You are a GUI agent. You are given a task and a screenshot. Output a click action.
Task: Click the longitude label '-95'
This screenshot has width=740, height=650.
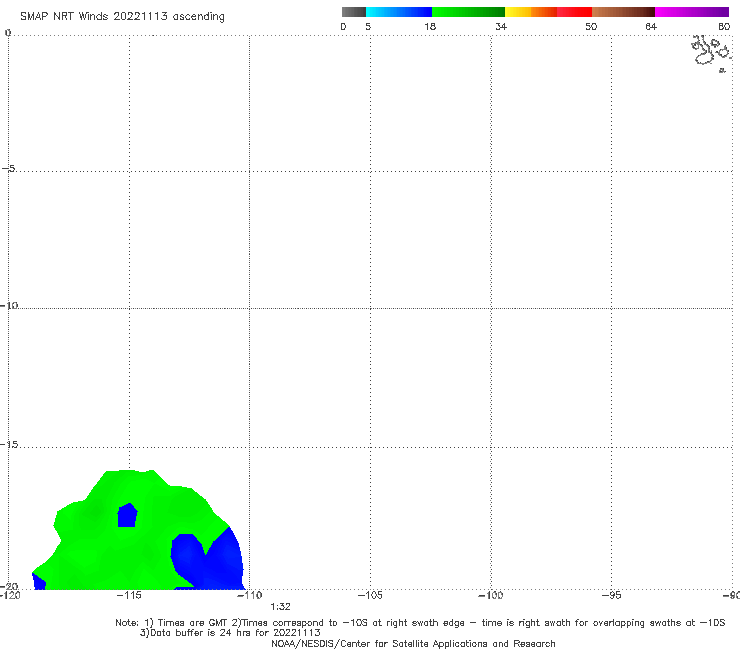click(x=612, y=595)
